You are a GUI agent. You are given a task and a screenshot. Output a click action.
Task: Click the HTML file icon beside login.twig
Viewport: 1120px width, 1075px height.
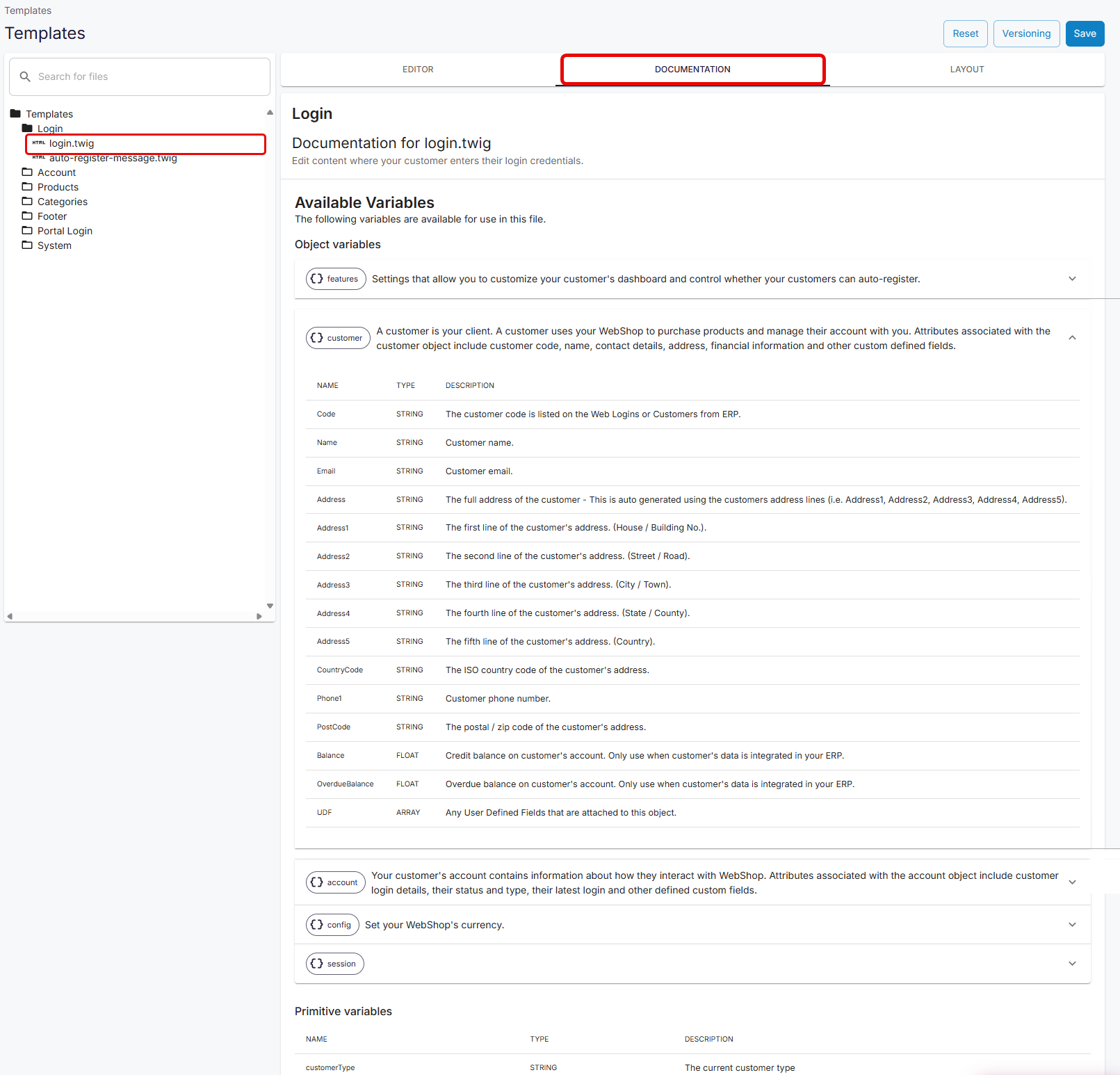tap(40, 143)
